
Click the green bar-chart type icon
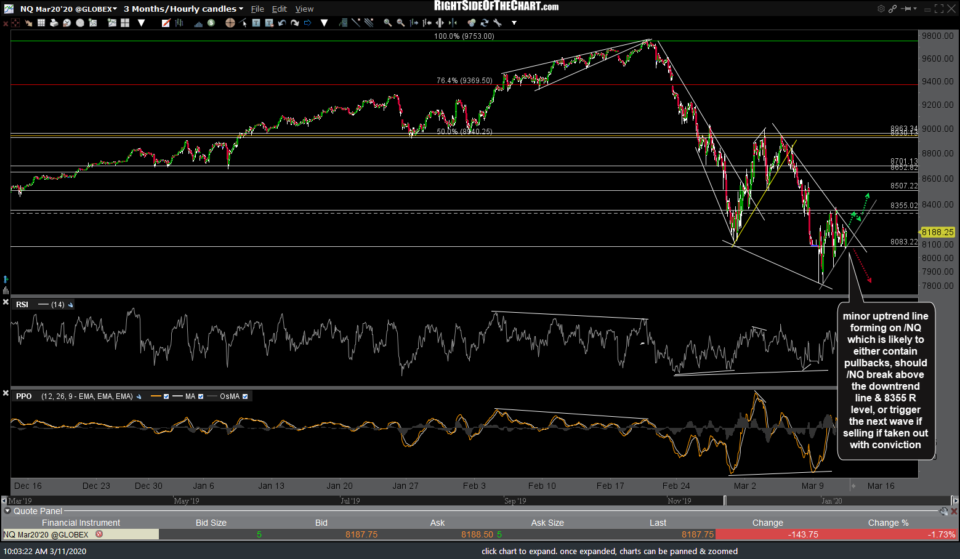click(179, 23)
